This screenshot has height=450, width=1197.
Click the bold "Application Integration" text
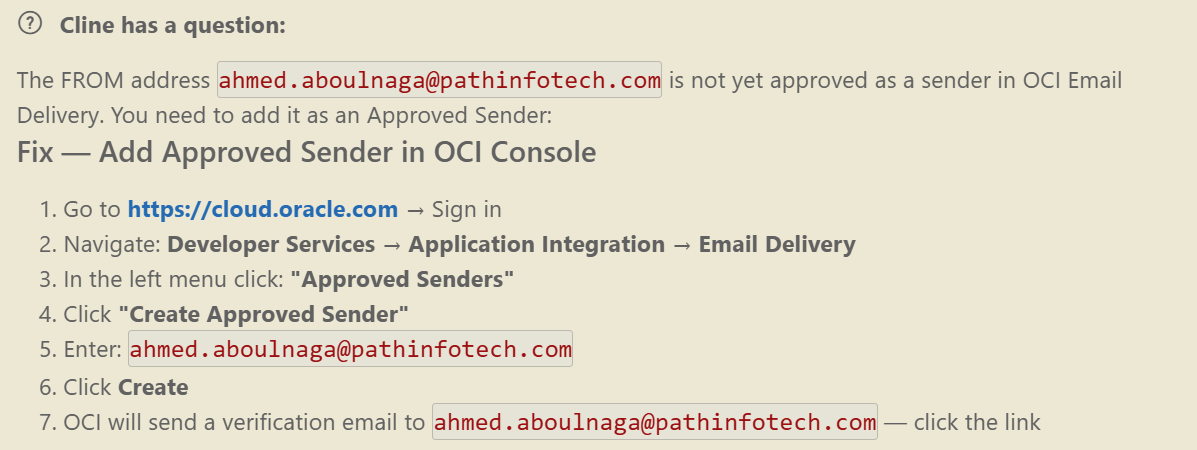tap(536, 245)
